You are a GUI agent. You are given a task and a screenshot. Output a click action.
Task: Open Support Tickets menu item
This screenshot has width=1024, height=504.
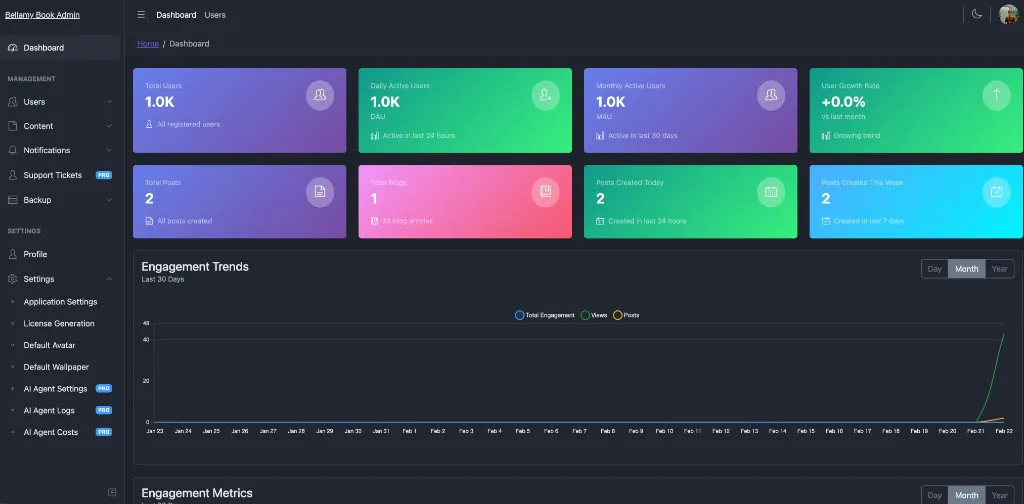(x=60, y=175)
